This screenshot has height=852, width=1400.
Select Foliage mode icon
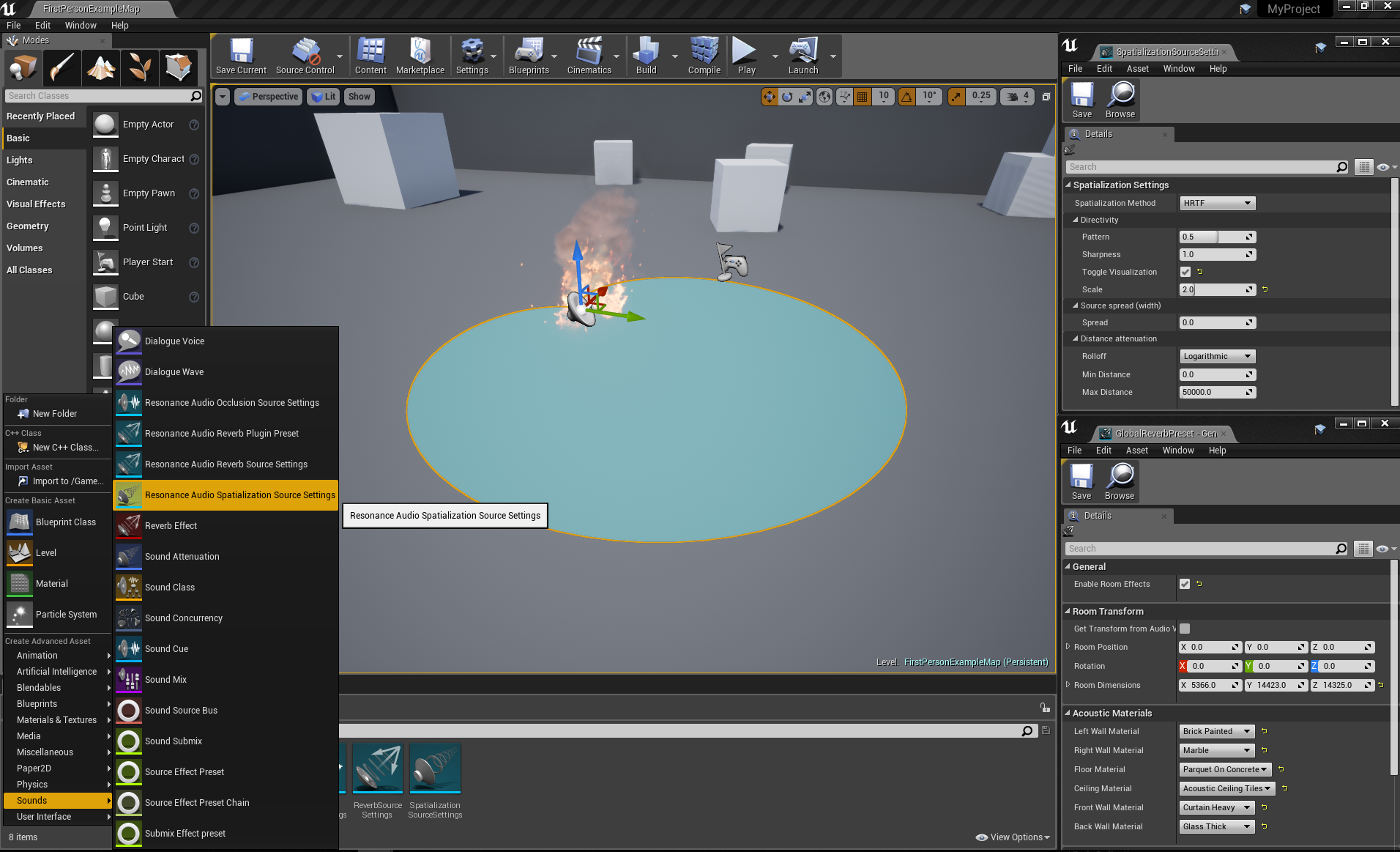[x=140, y=67]
